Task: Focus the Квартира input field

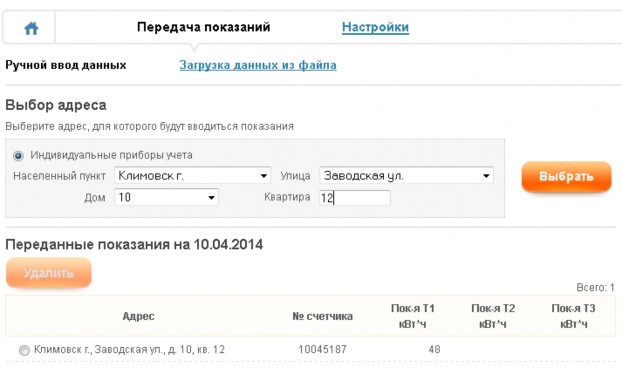Action: point(355,198)
